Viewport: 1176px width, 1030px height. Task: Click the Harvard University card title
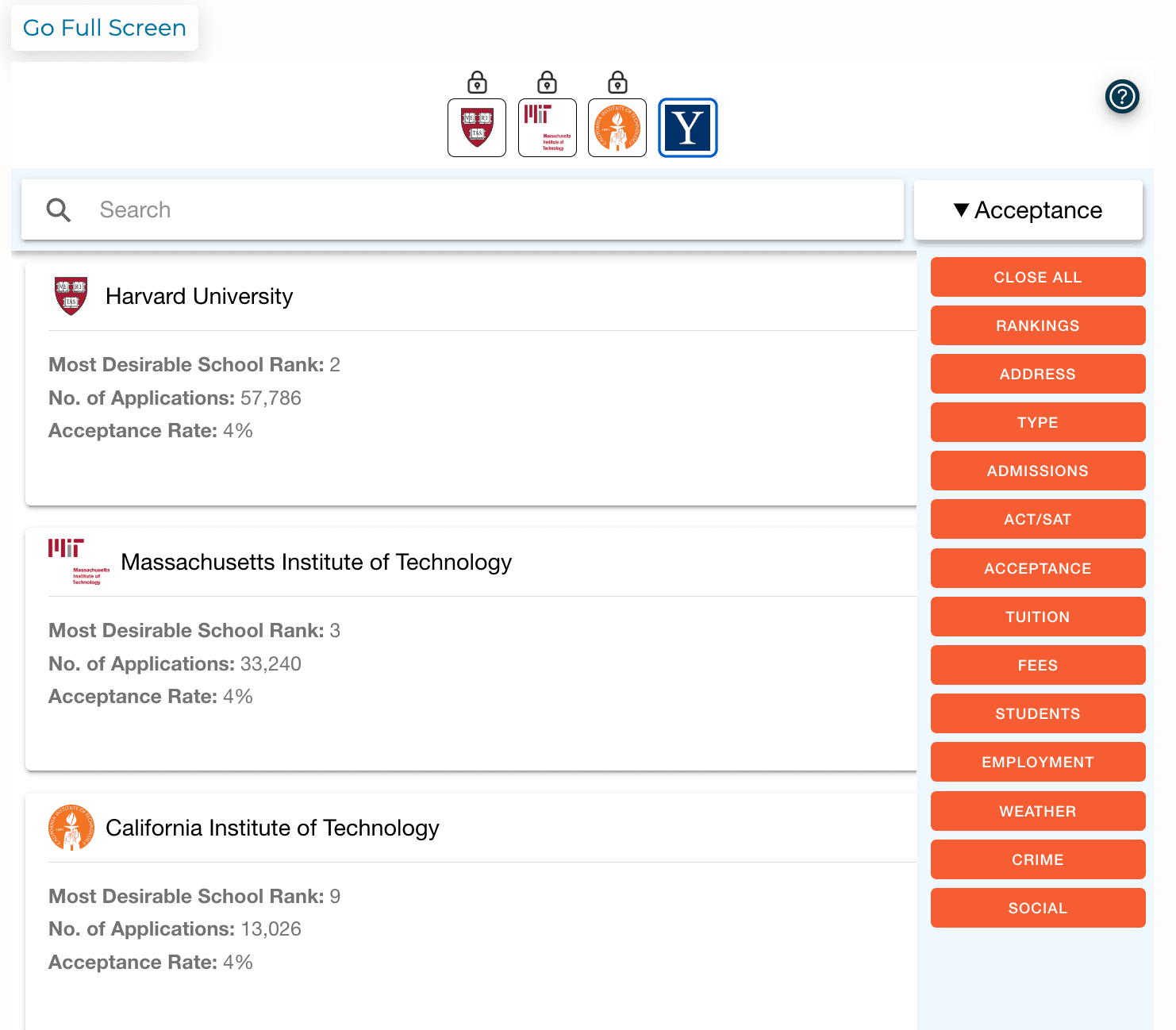click(199, 296)
